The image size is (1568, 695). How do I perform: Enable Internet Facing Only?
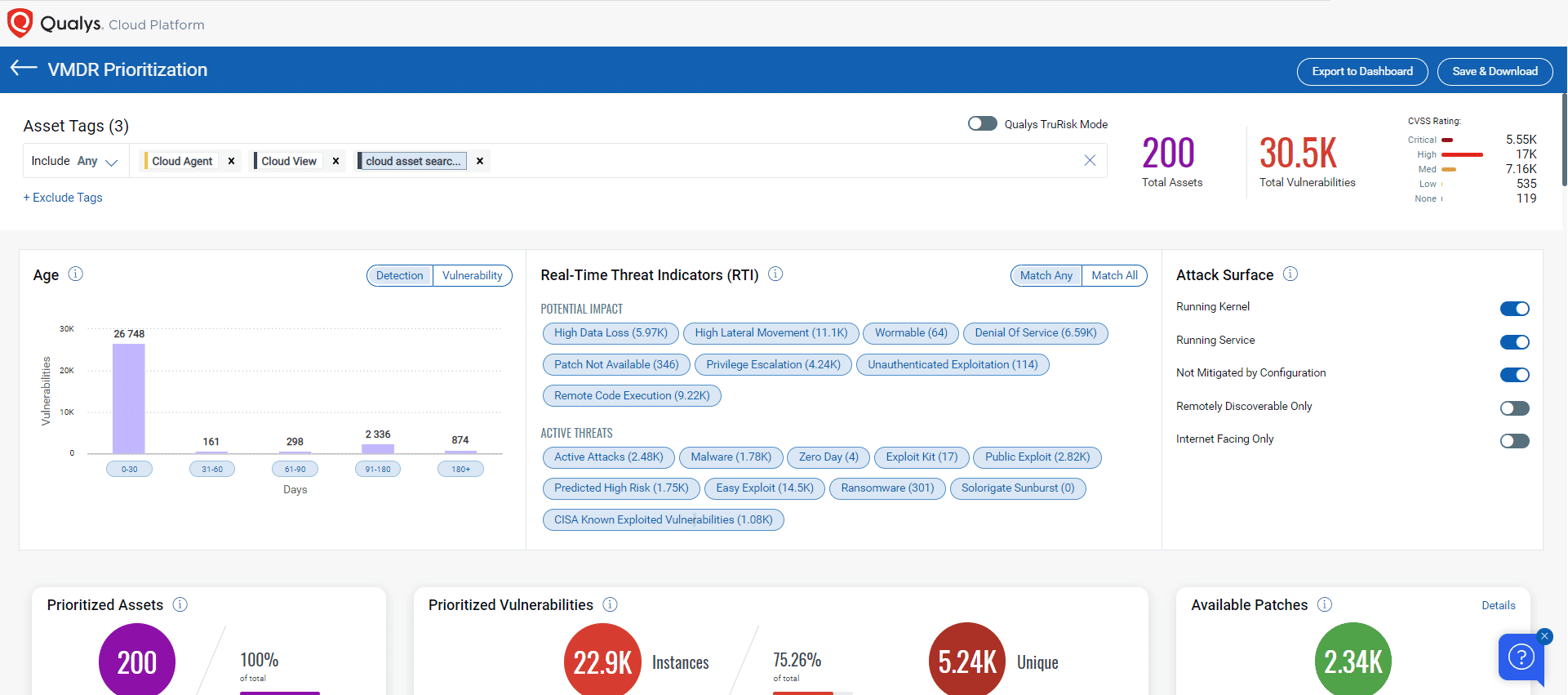click(1515, 441)
